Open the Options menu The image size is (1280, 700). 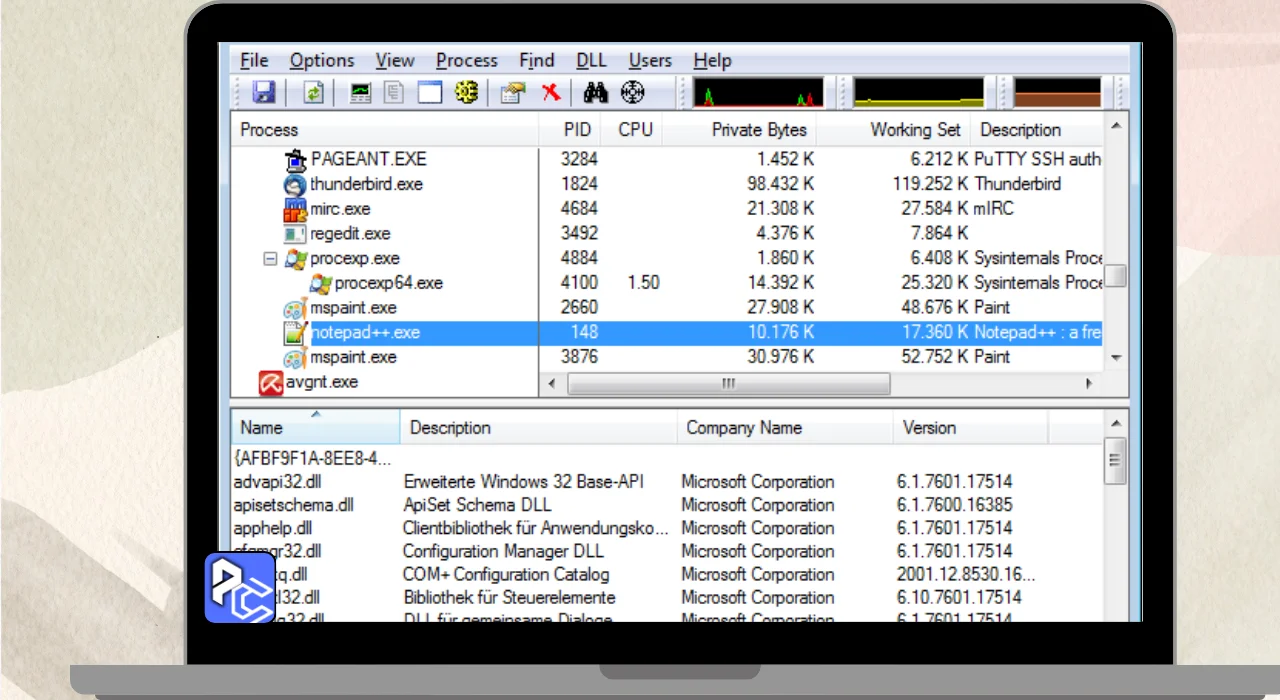pos(322,61)
